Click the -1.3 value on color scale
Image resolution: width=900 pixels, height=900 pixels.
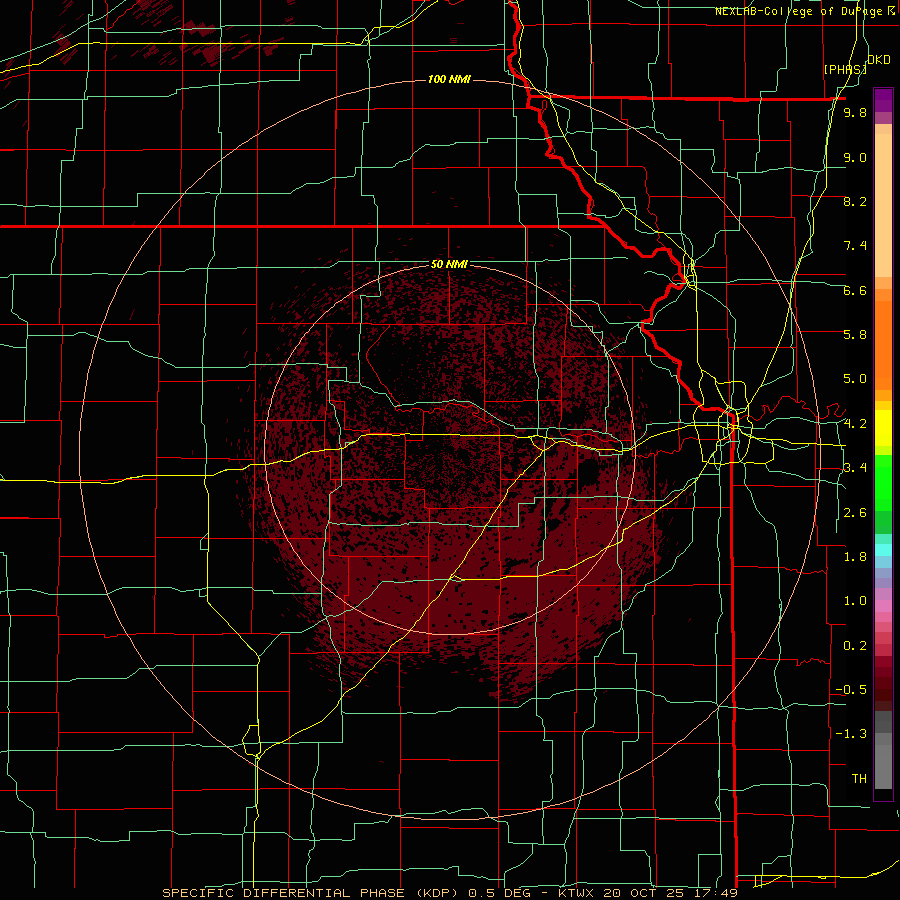[851, 734]
